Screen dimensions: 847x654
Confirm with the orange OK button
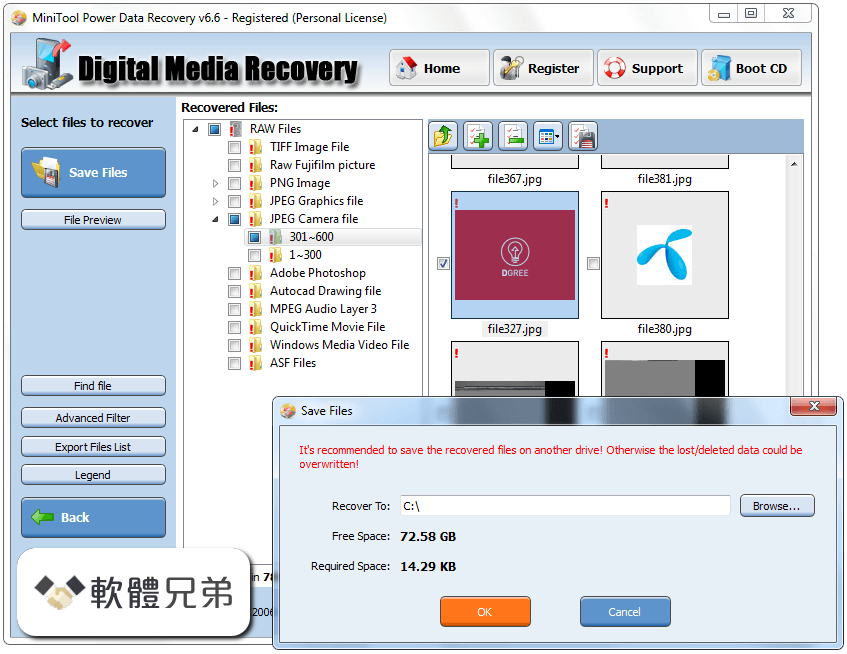pos(485,611)
